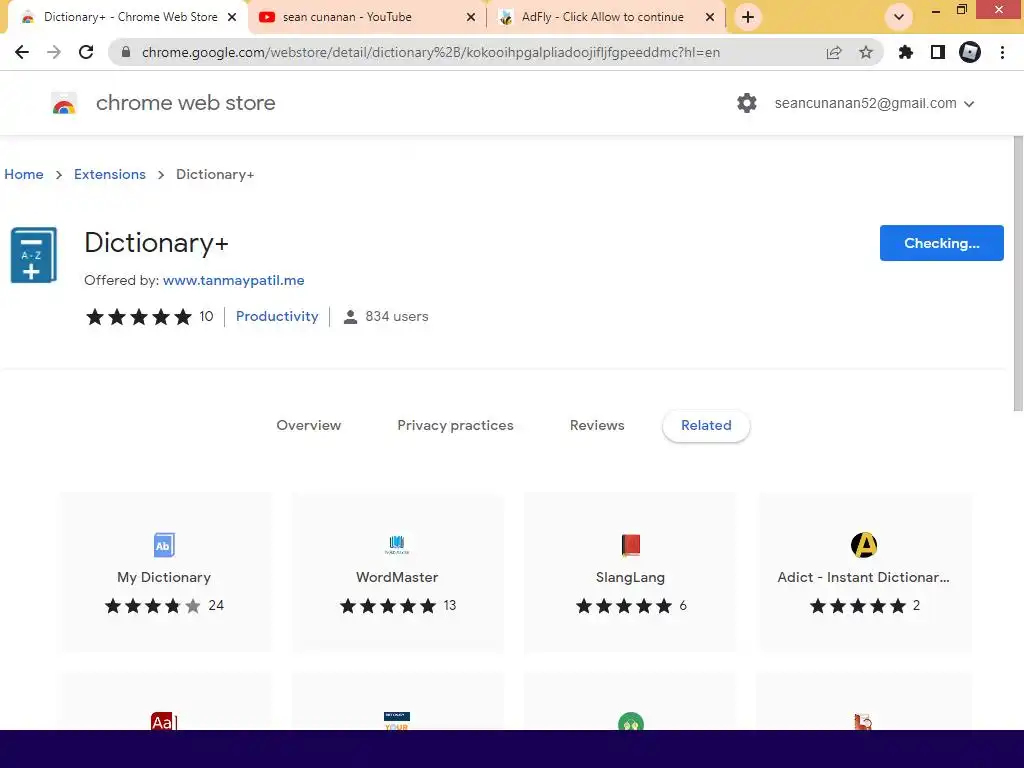The height and width of the screenshot is (768, 1024).
Task: Toggle the browser side panel icon
Action: pos(938,52)
